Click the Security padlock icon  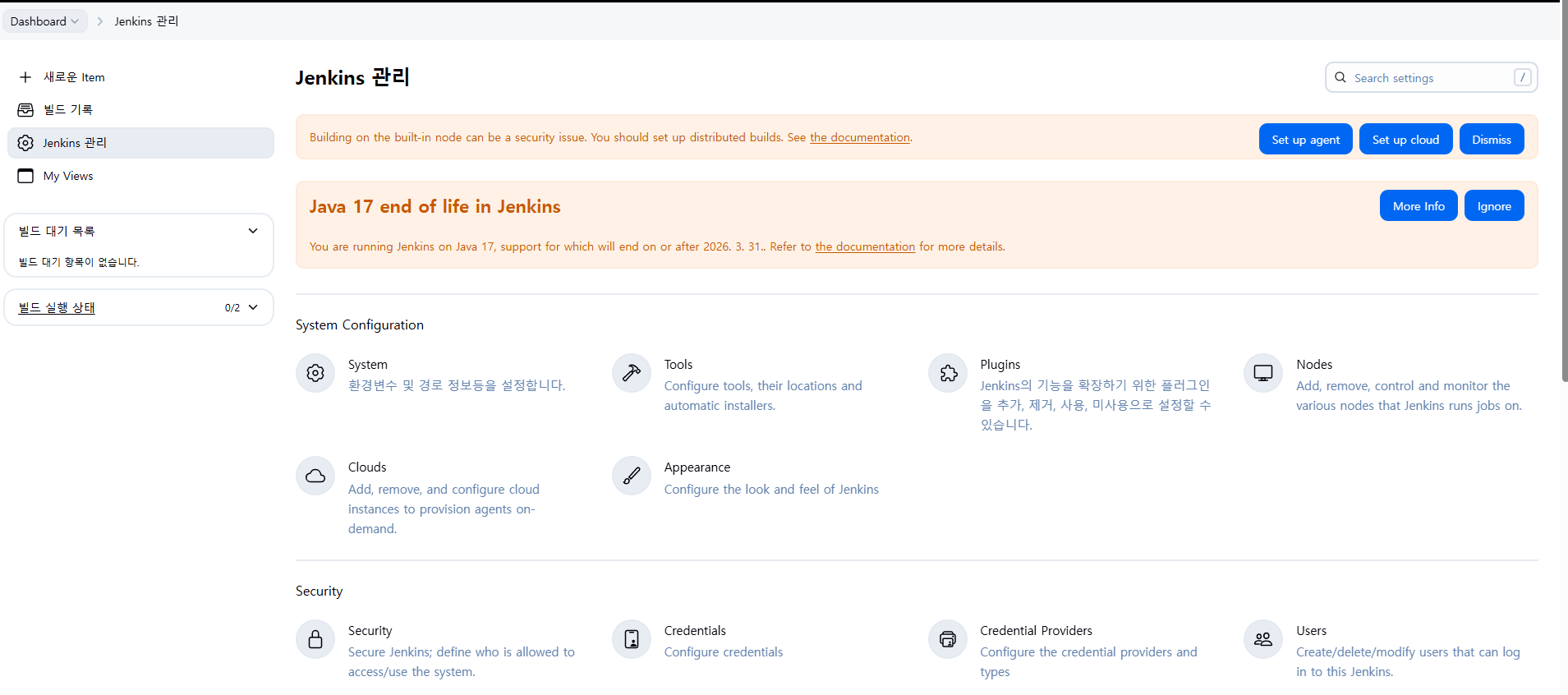click(315, 639)
